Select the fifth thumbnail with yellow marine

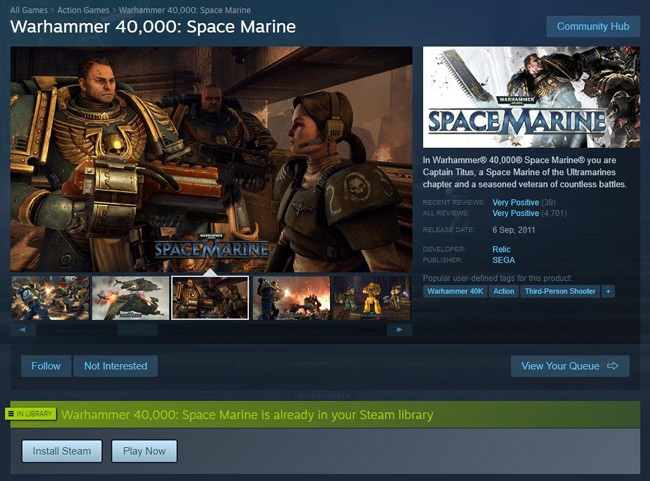(x=371, y=298)
